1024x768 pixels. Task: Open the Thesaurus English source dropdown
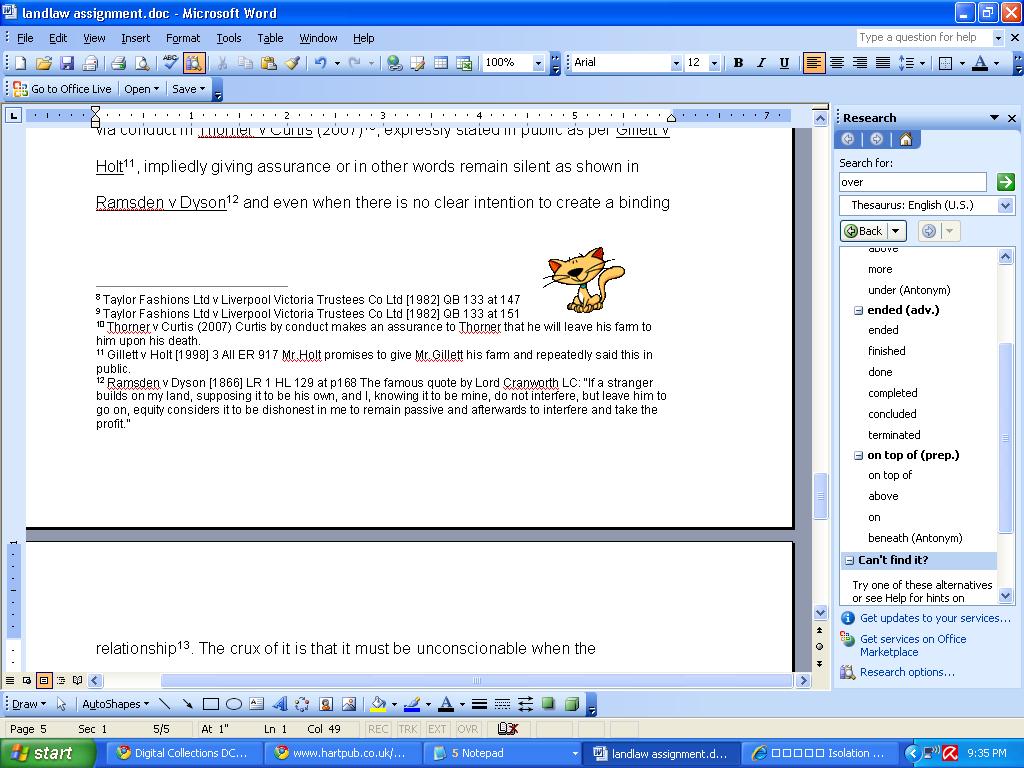point(1006,205)
